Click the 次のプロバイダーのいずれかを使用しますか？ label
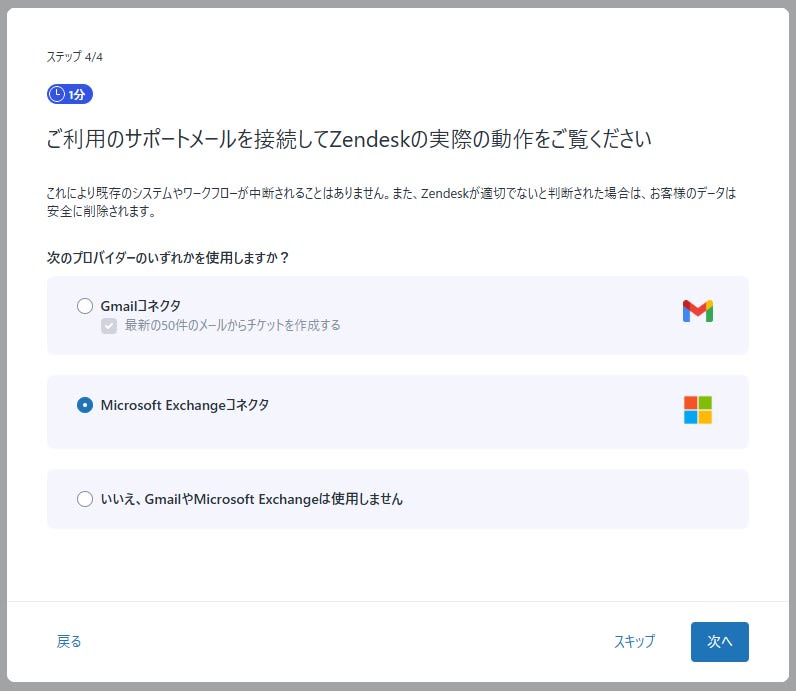Image resolution: width=796 pixels, height=691 pixels. [x=168, y=258]
